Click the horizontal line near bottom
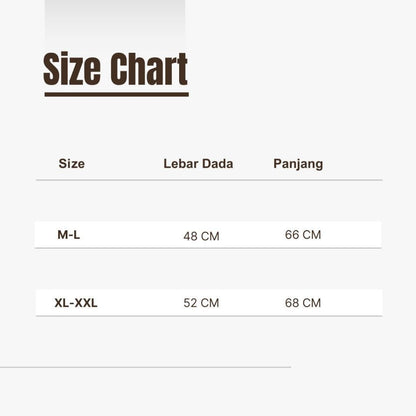Screen dimensions: 416x416 coord(145,367)
